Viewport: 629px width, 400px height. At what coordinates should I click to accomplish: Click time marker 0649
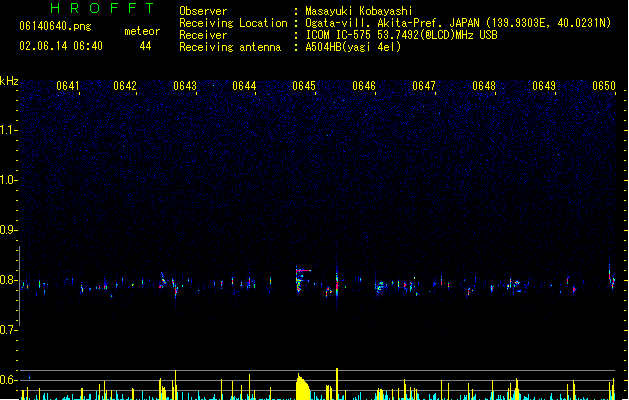(544, 86)
